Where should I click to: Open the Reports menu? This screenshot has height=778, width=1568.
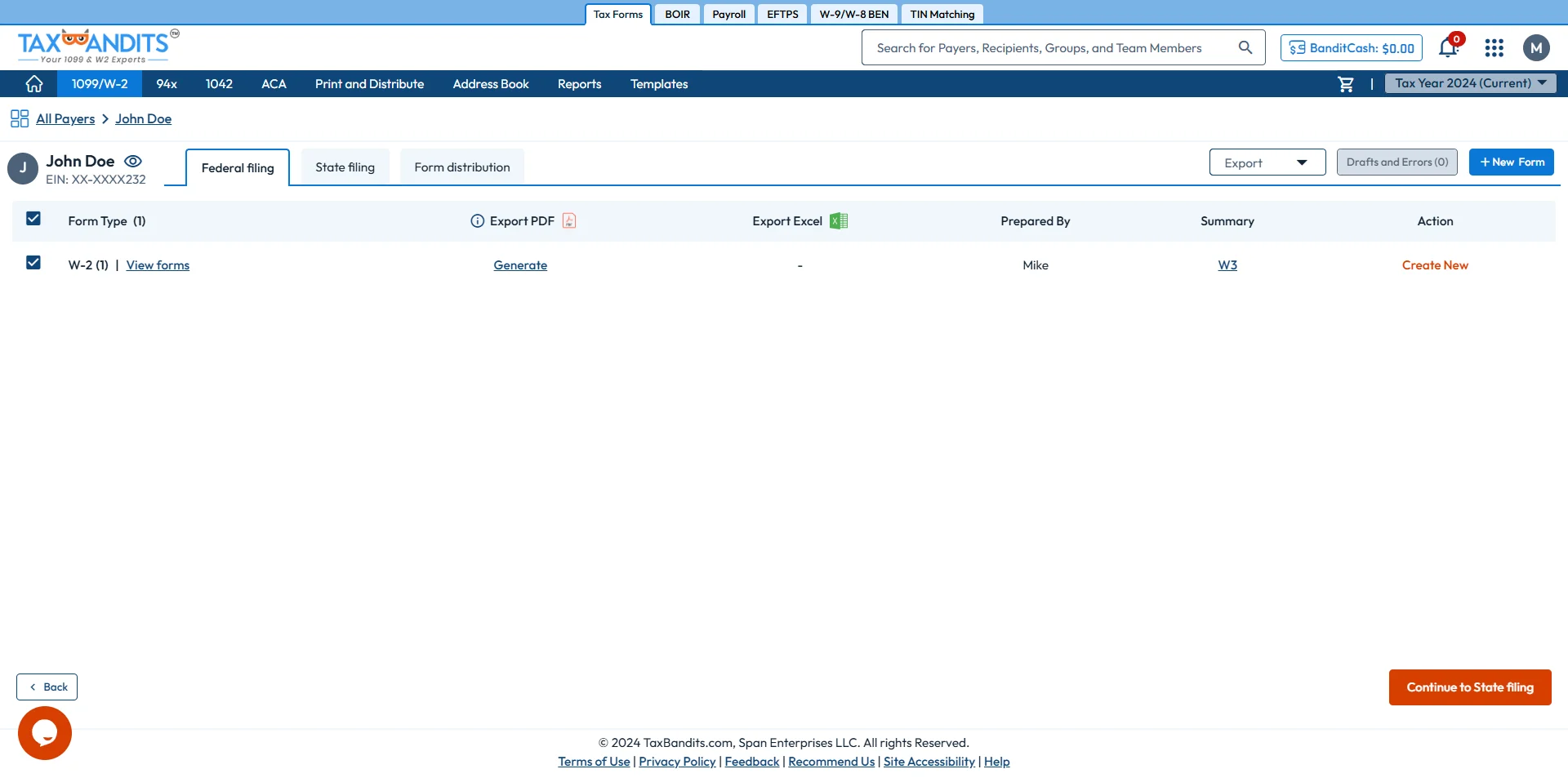(580, 84)
